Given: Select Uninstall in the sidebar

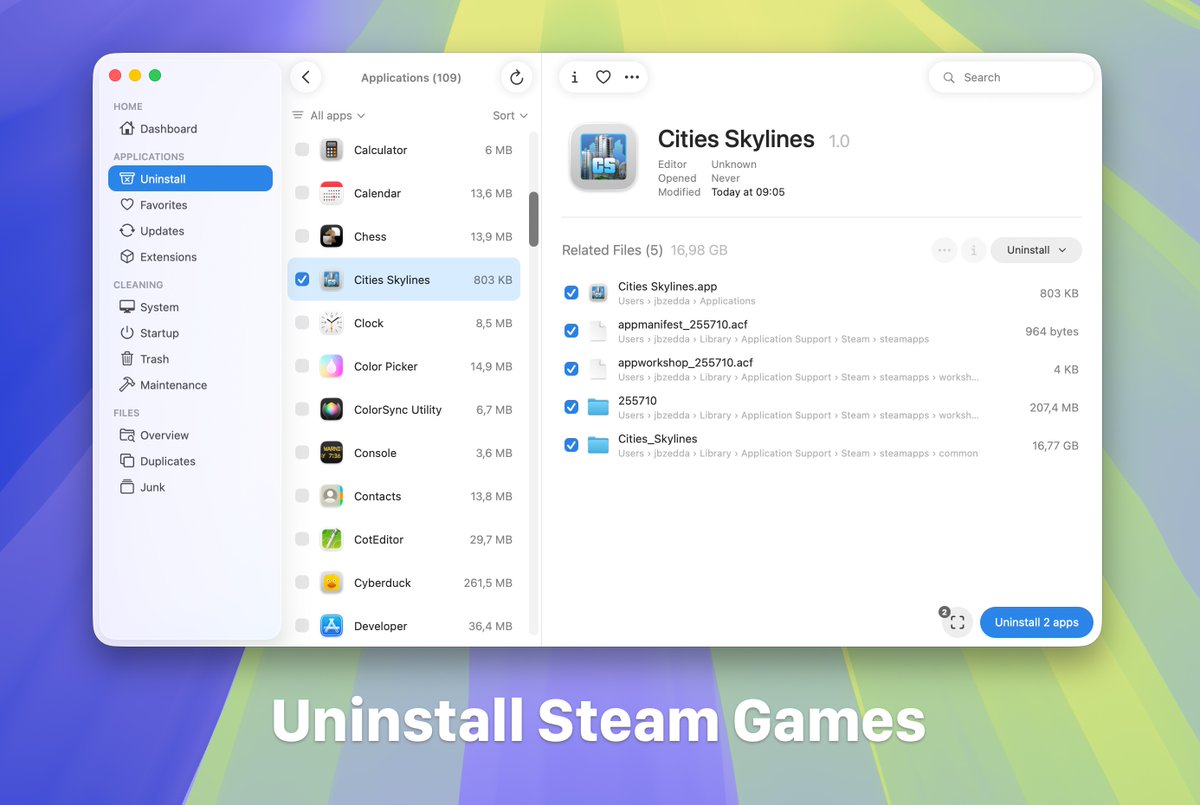Looking at the screenshot, I should point(190,179).
